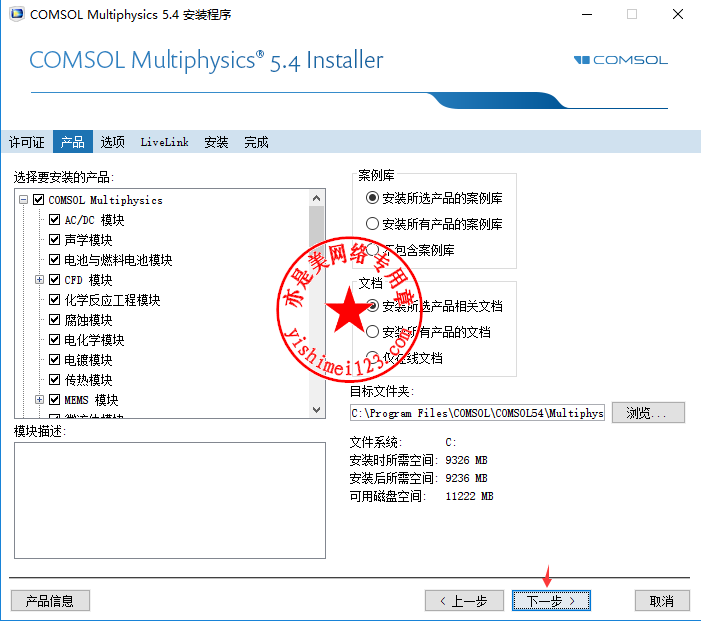Uncheck the AC/DC 模块 checkbox

coord(55,220)
